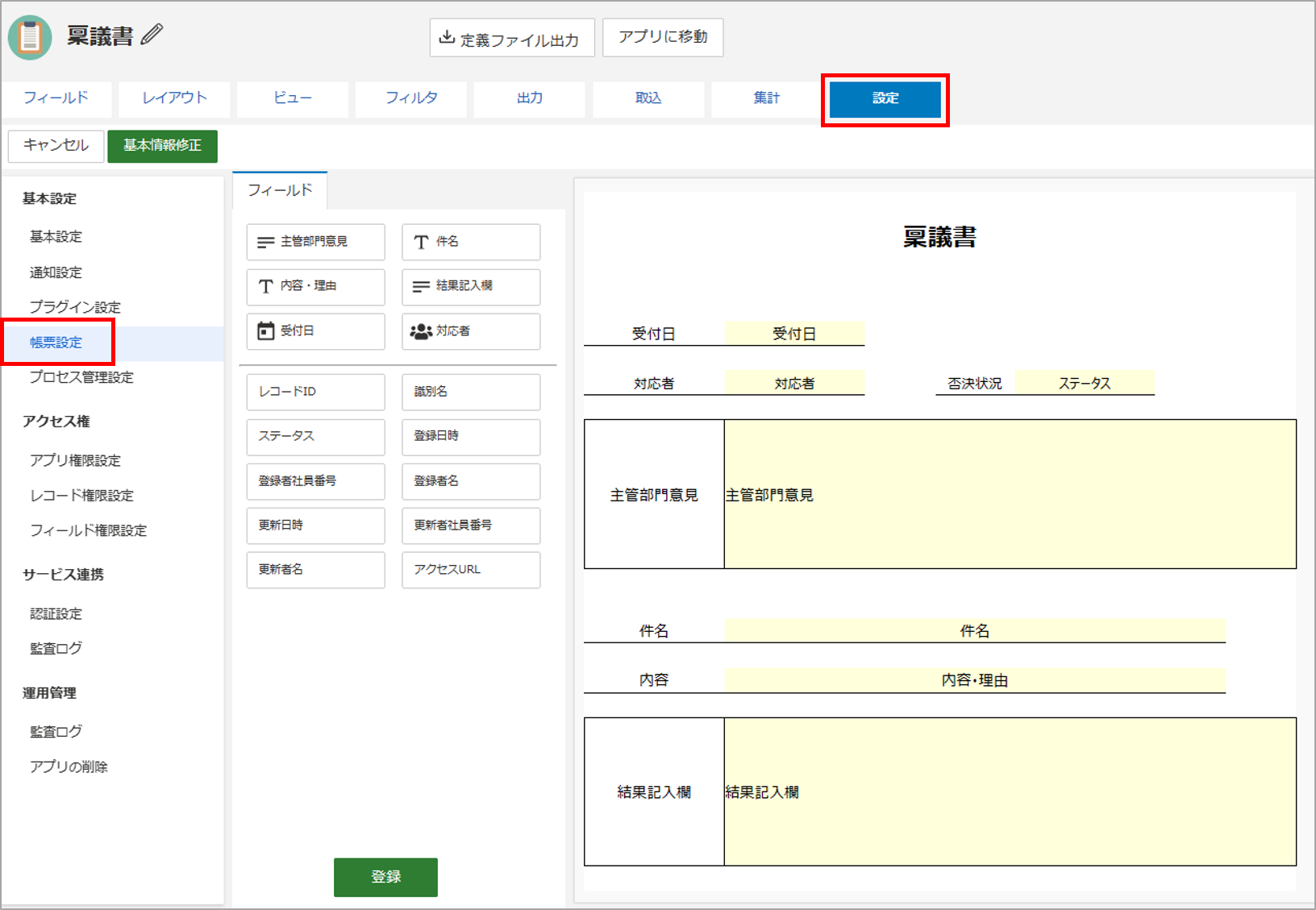Switch to the レイアウト tab
1316x910 pixels.
(x=174, y=98)
